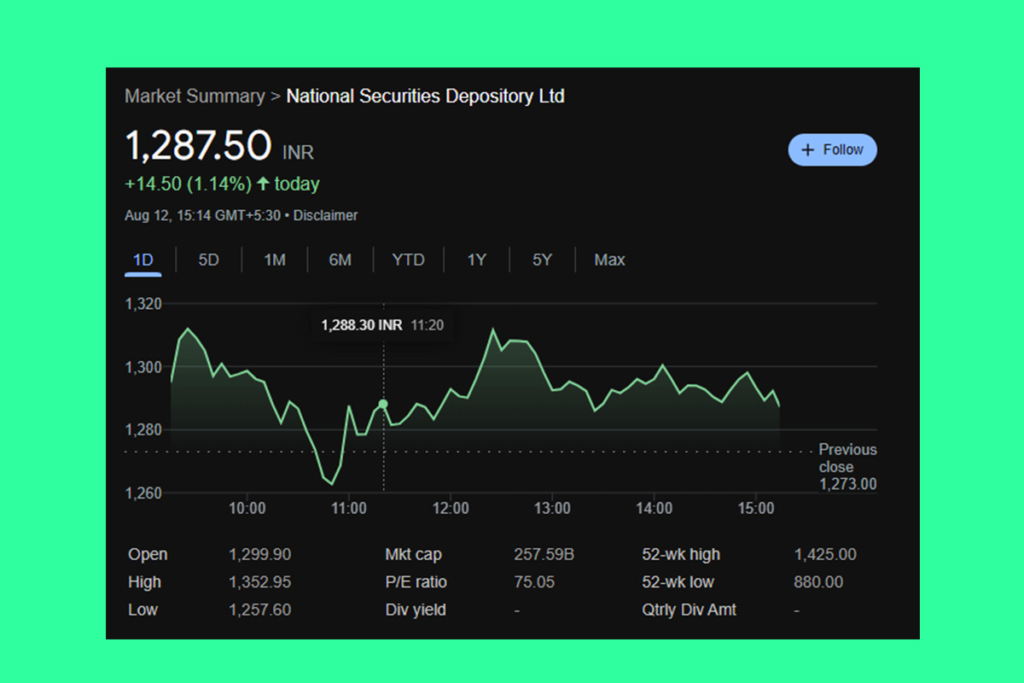Click the plus icon on the Follow button
This screenshot has width=1024, height=683.
coord(808,149)
